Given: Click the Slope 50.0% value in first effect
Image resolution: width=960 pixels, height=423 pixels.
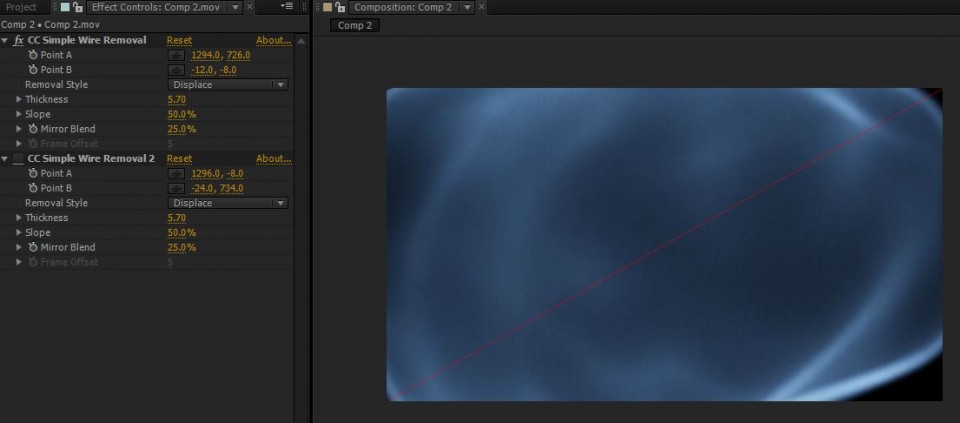Looking at the screenshot, I should pyautogui.click(x=181, y=114).
